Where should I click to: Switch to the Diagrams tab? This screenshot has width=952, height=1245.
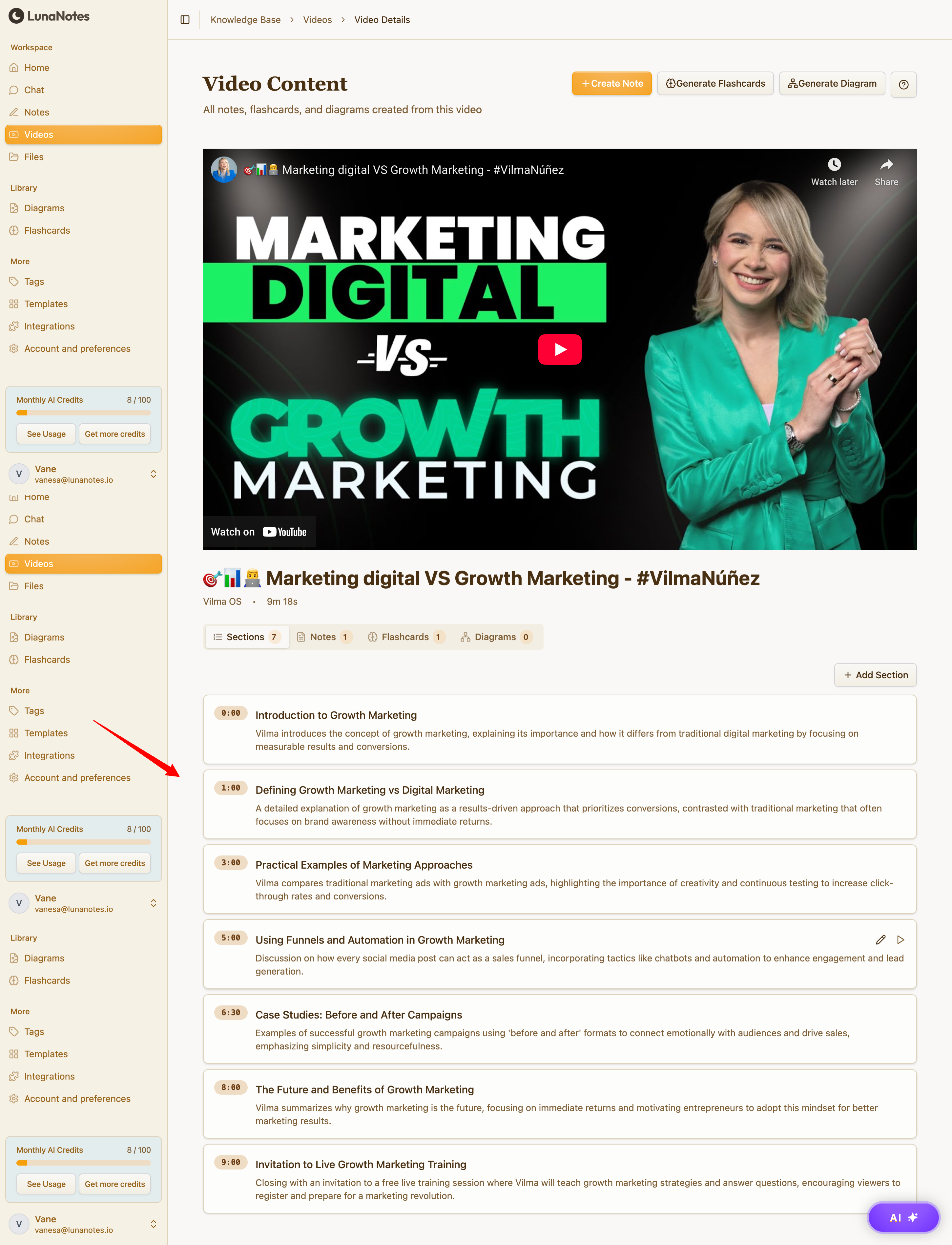click(496, 637)
